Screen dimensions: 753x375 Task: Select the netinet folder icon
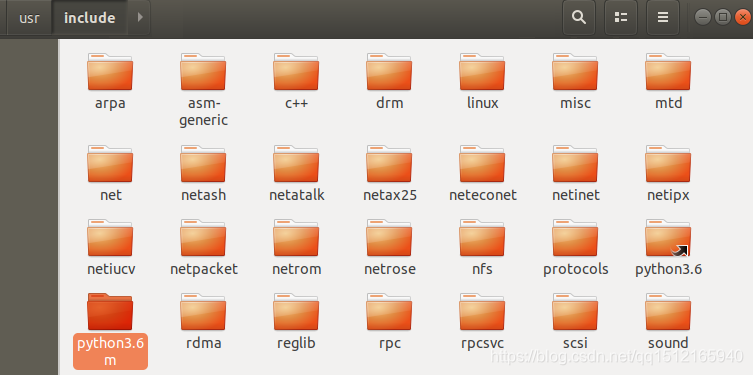click(575, 164)
